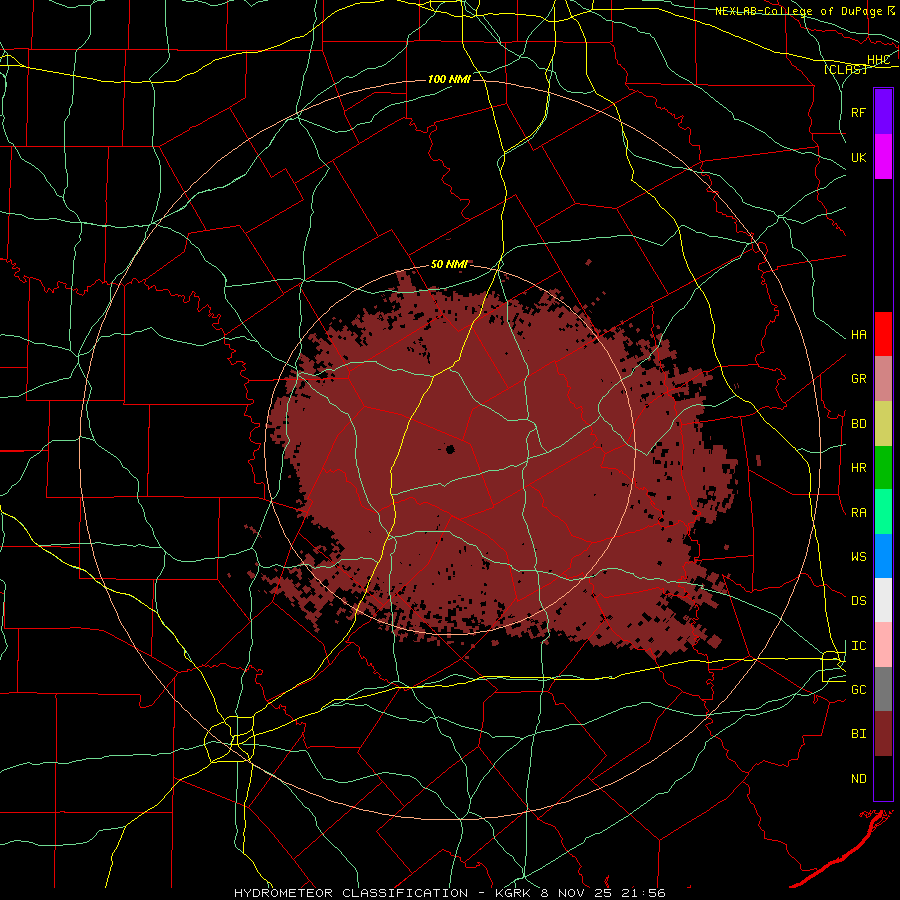Click the HA red legend swatch

(883, 334)
